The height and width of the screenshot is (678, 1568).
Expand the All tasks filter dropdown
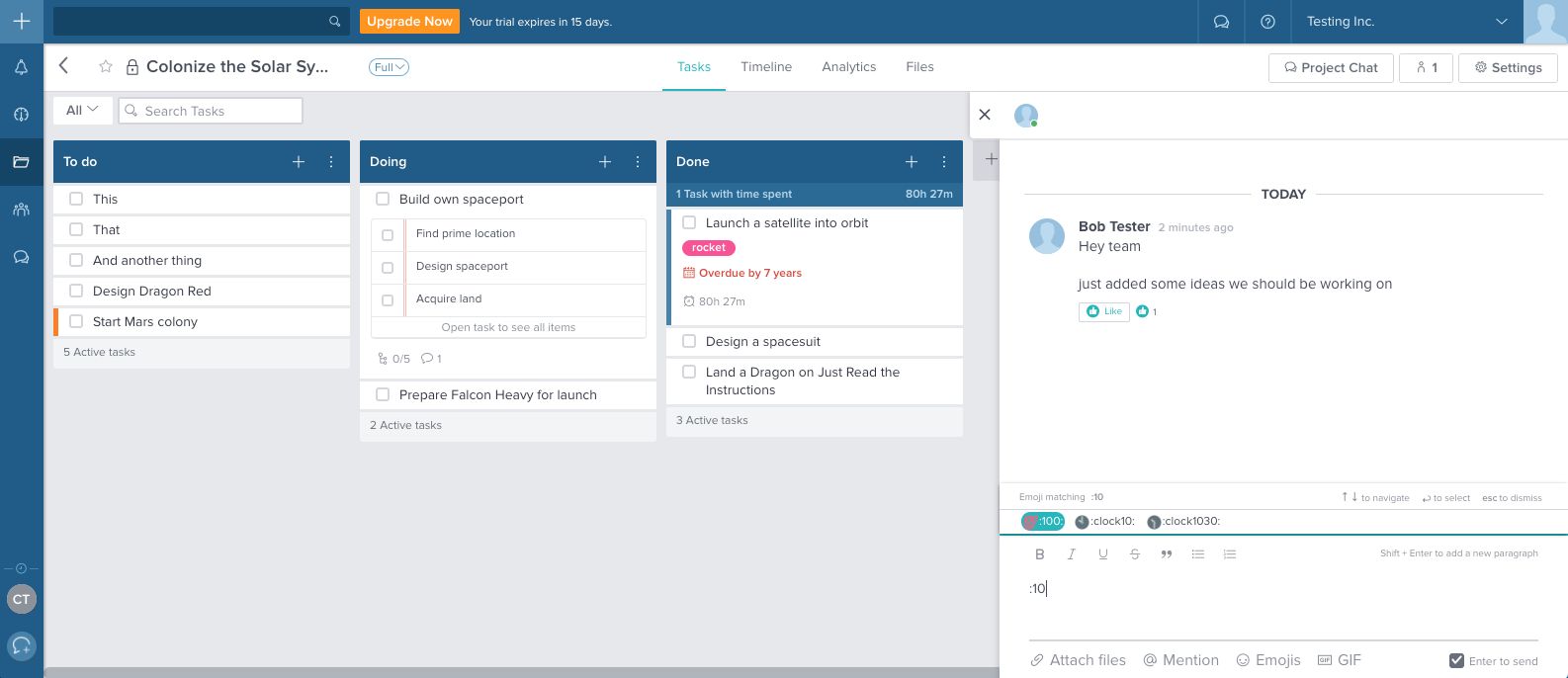pyautogui.click(x=82, y=111)
